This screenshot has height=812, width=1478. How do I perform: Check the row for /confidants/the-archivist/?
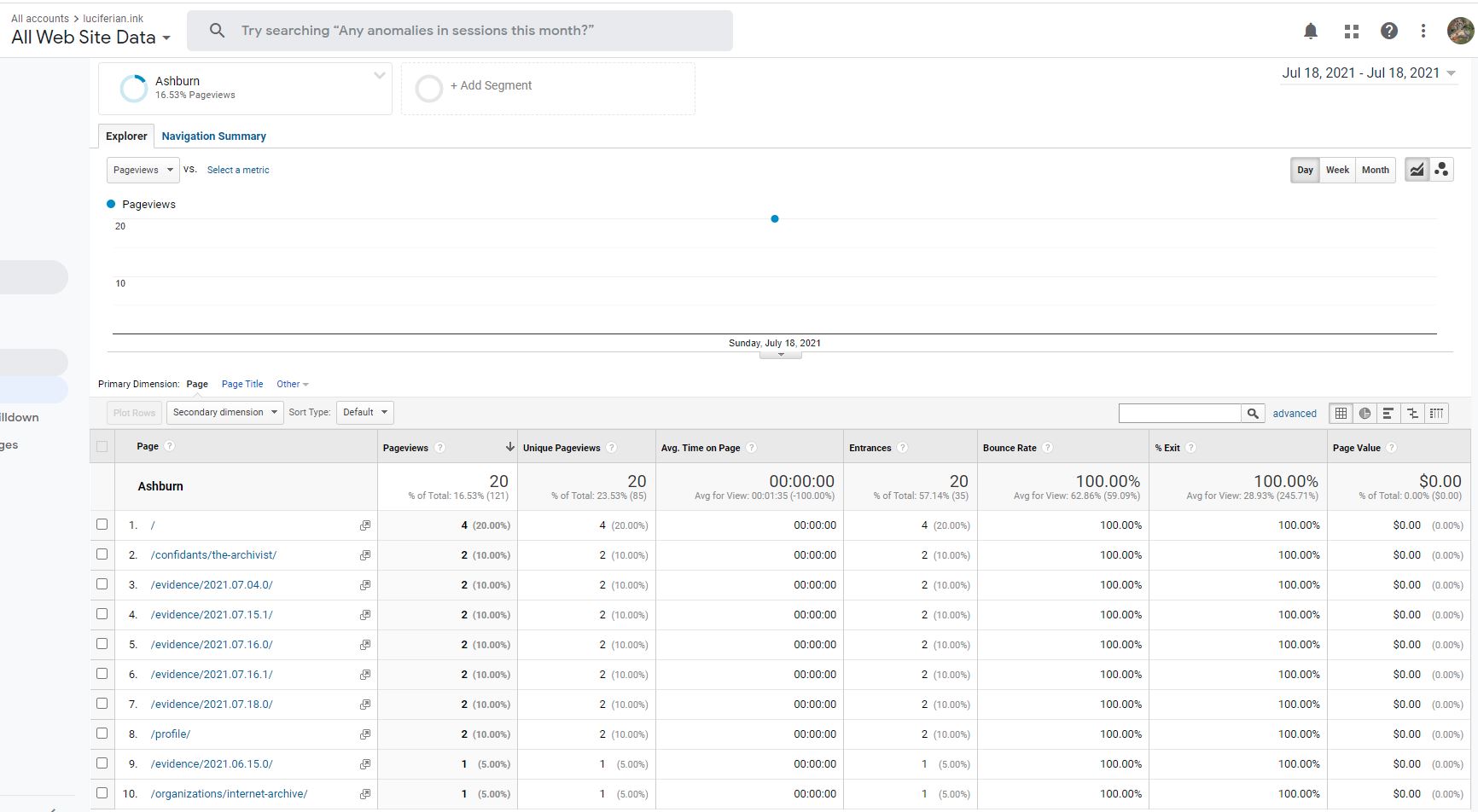[102, 554]
